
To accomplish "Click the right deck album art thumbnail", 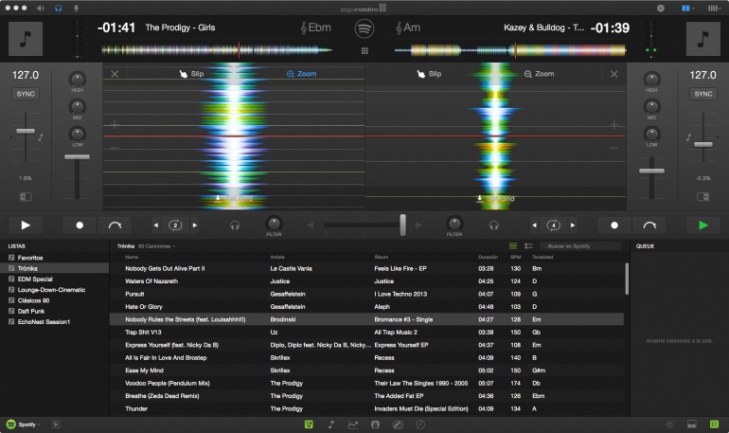I will tap(703, 39).
